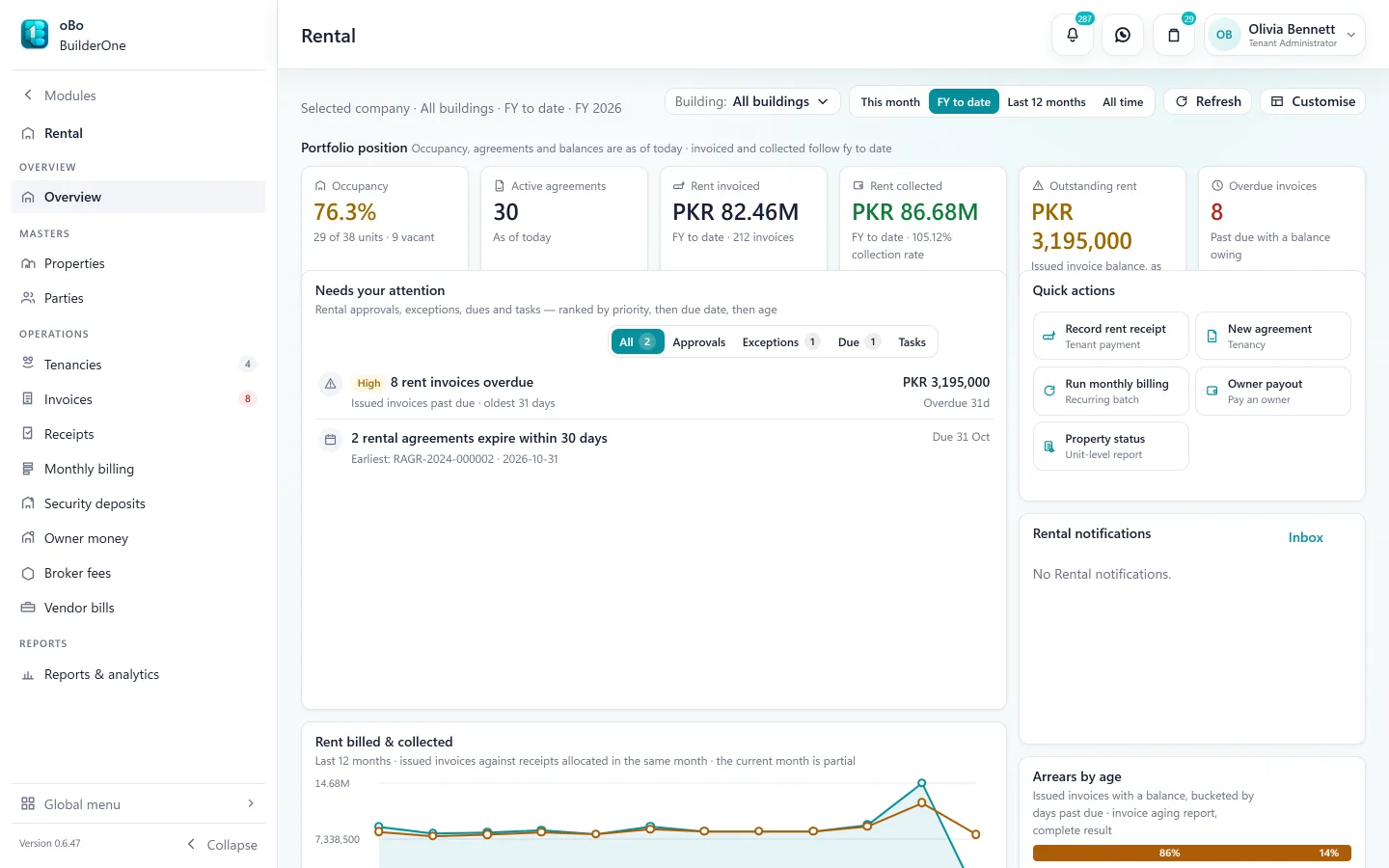1389x868 pixels.
Task: Click the Vendor bills icon
Action: click(x=28, y=608)
